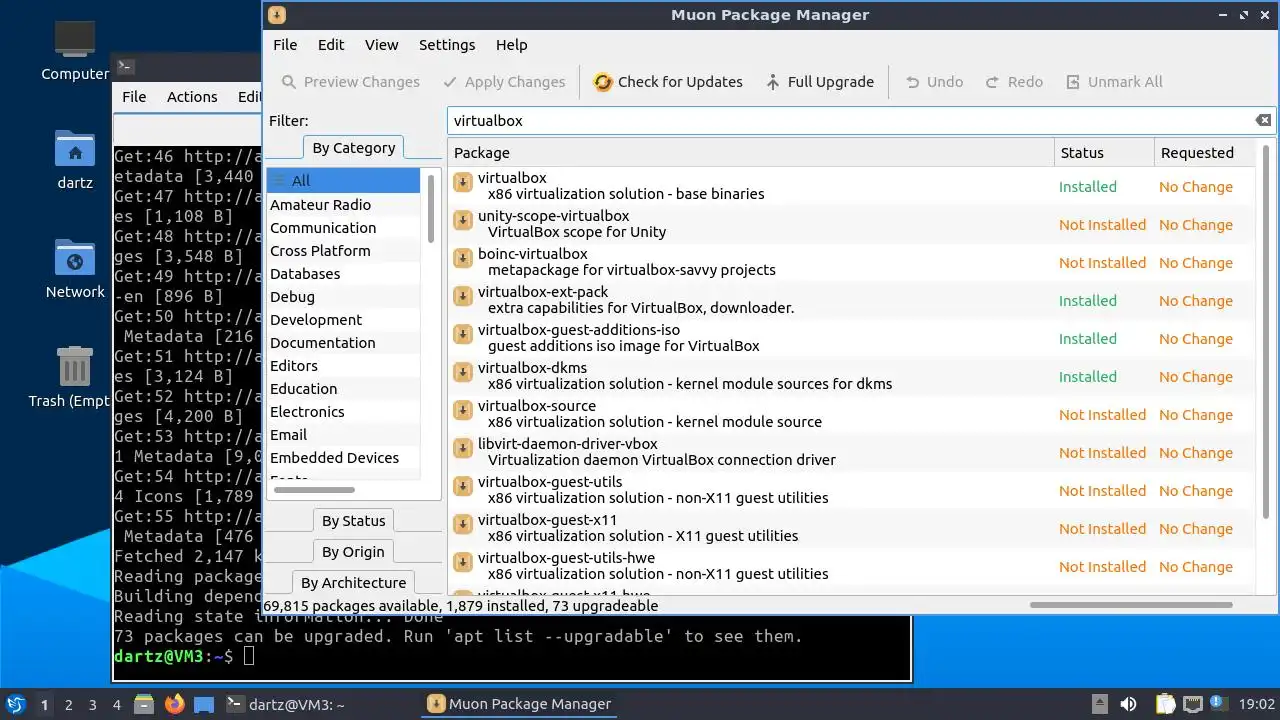The width and height of the screenshot is (1280, 720).
Task: Open the application launcher menu
Action: [16, 704]
